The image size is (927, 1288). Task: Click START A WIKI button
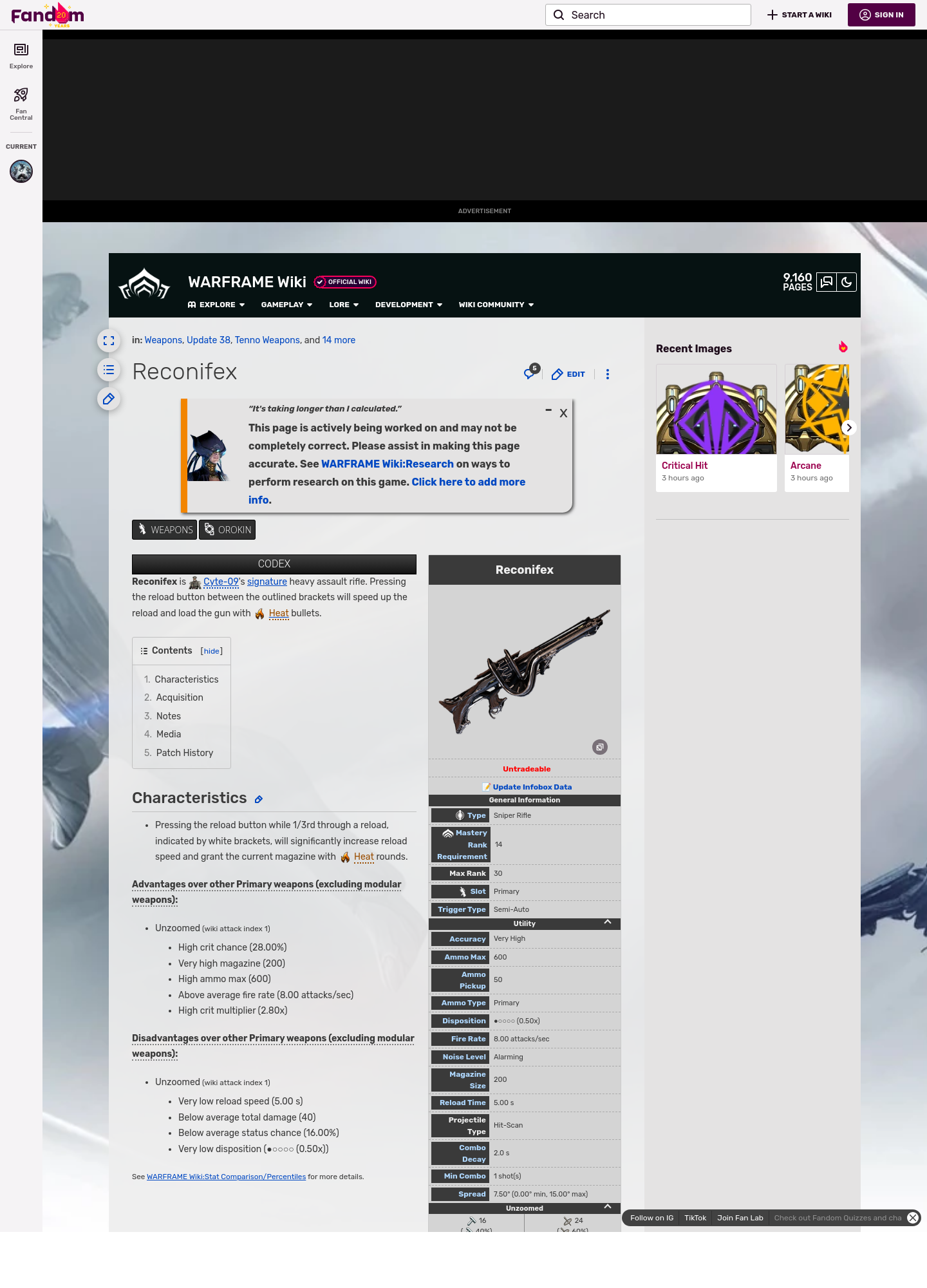(800, 15)
